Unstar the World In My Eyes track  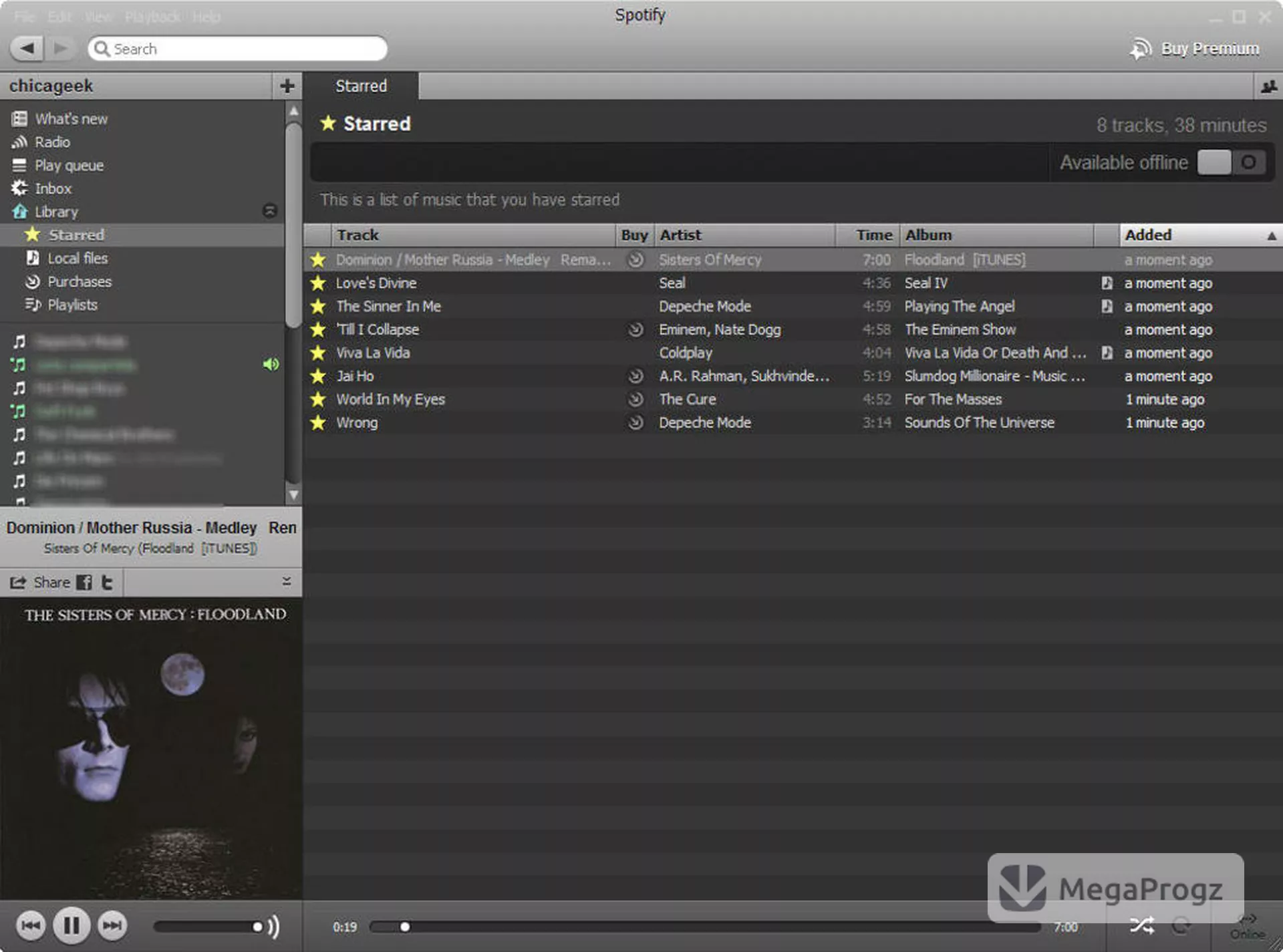coord(318,400)
